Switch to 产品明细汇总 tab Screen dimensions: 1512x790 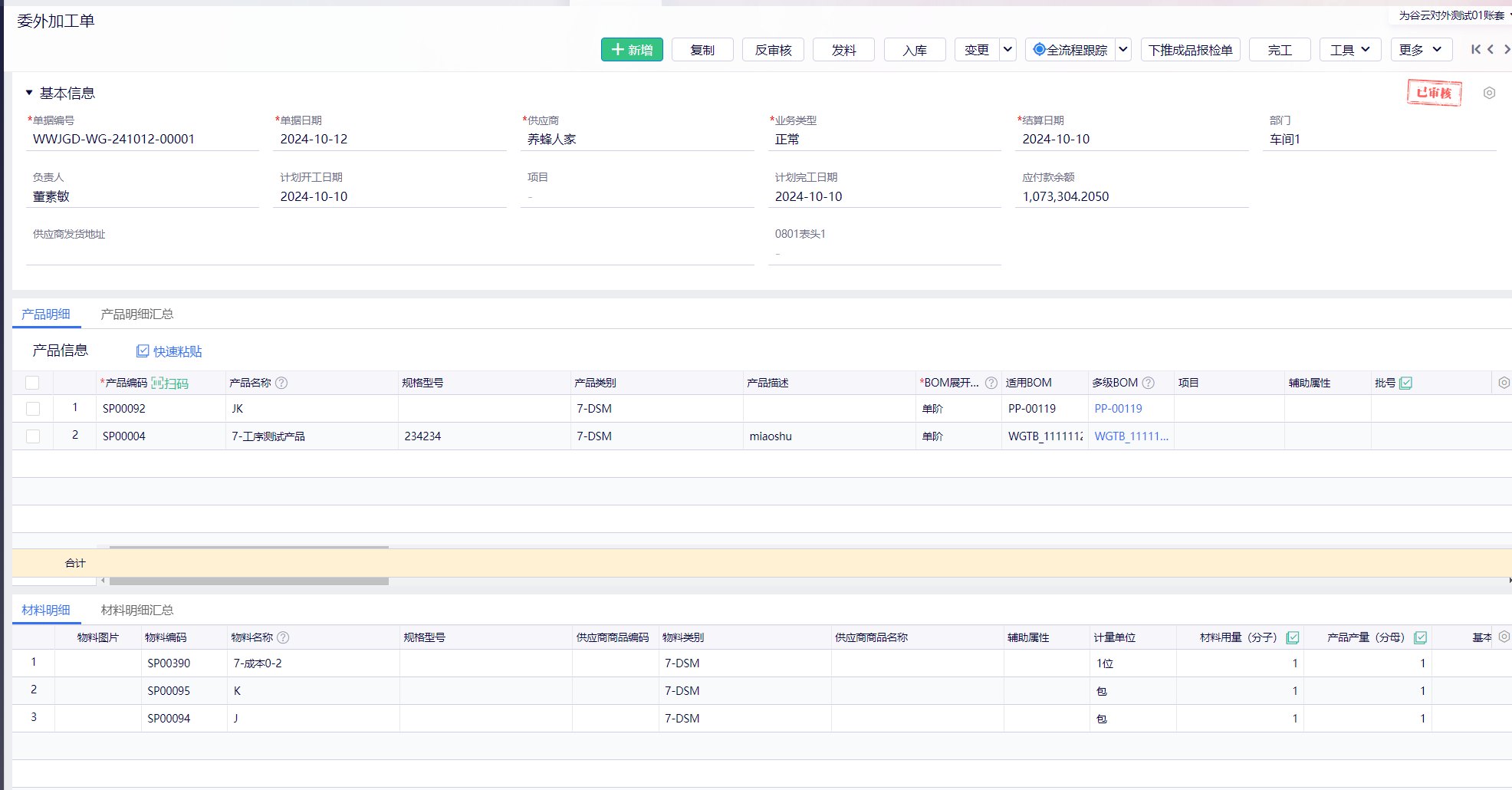click(137, 314)
